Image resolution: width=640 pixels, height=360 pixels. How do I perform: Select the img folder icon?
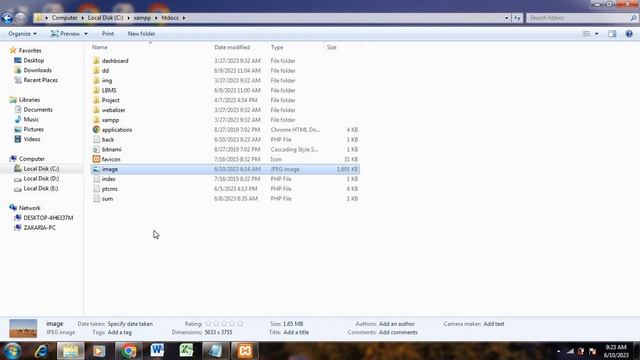pyautogui.click(x=96, y=80)
